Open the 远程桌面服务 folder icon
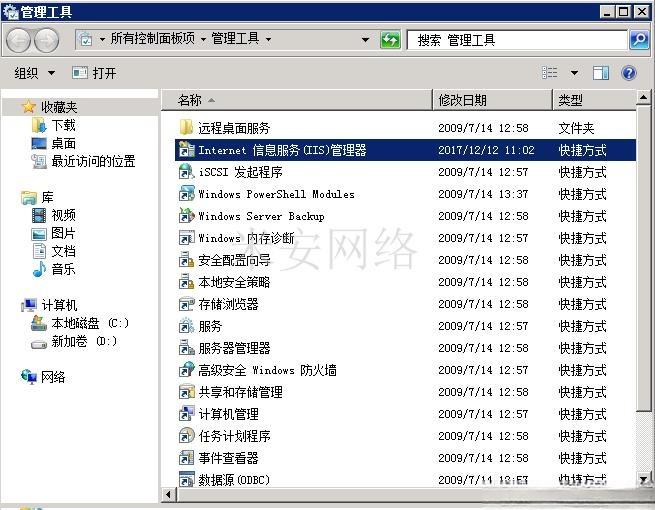The width and height of the screenshot is (655, 510). click(186, 127)
